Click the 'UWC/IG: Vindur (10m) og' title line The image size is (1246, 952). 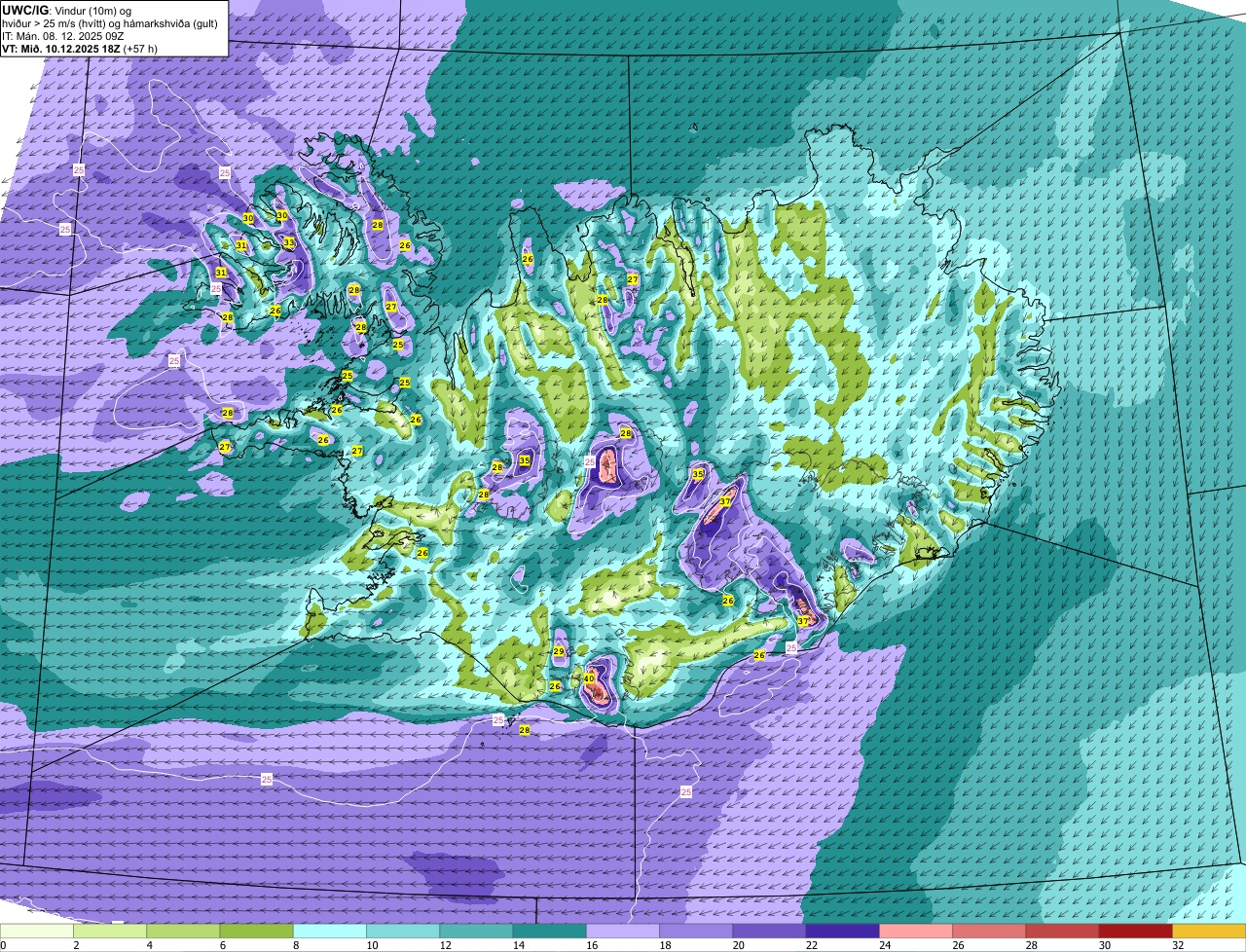(66, 10)
